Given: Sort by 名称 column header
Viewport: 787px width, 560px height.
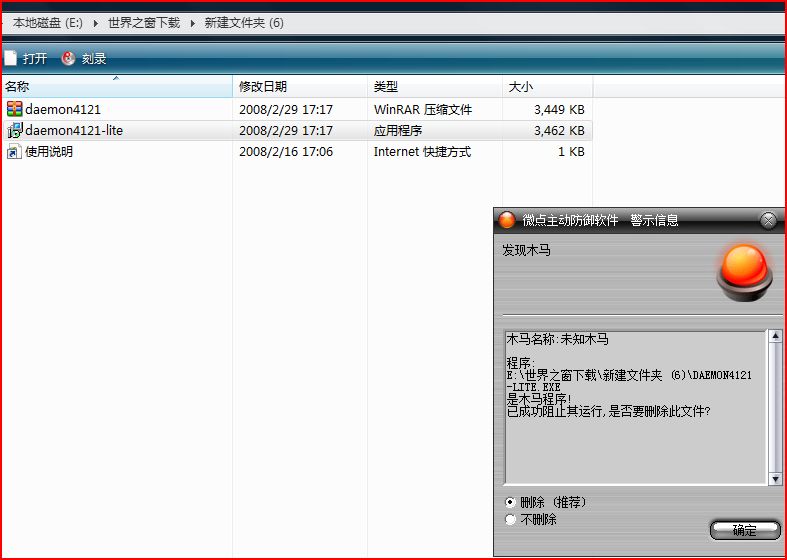Looking at the screenshot, I should point(117,86).
